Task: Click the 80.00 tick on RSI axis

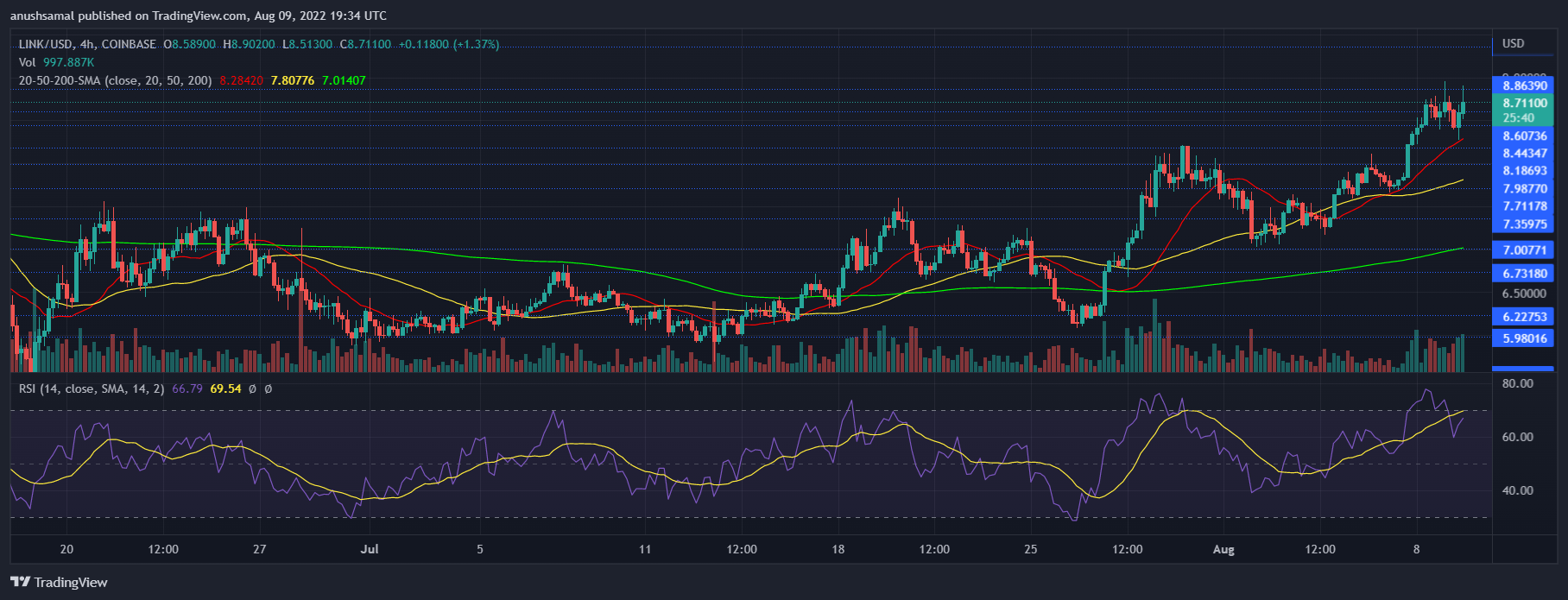Action: [1517, 383]
